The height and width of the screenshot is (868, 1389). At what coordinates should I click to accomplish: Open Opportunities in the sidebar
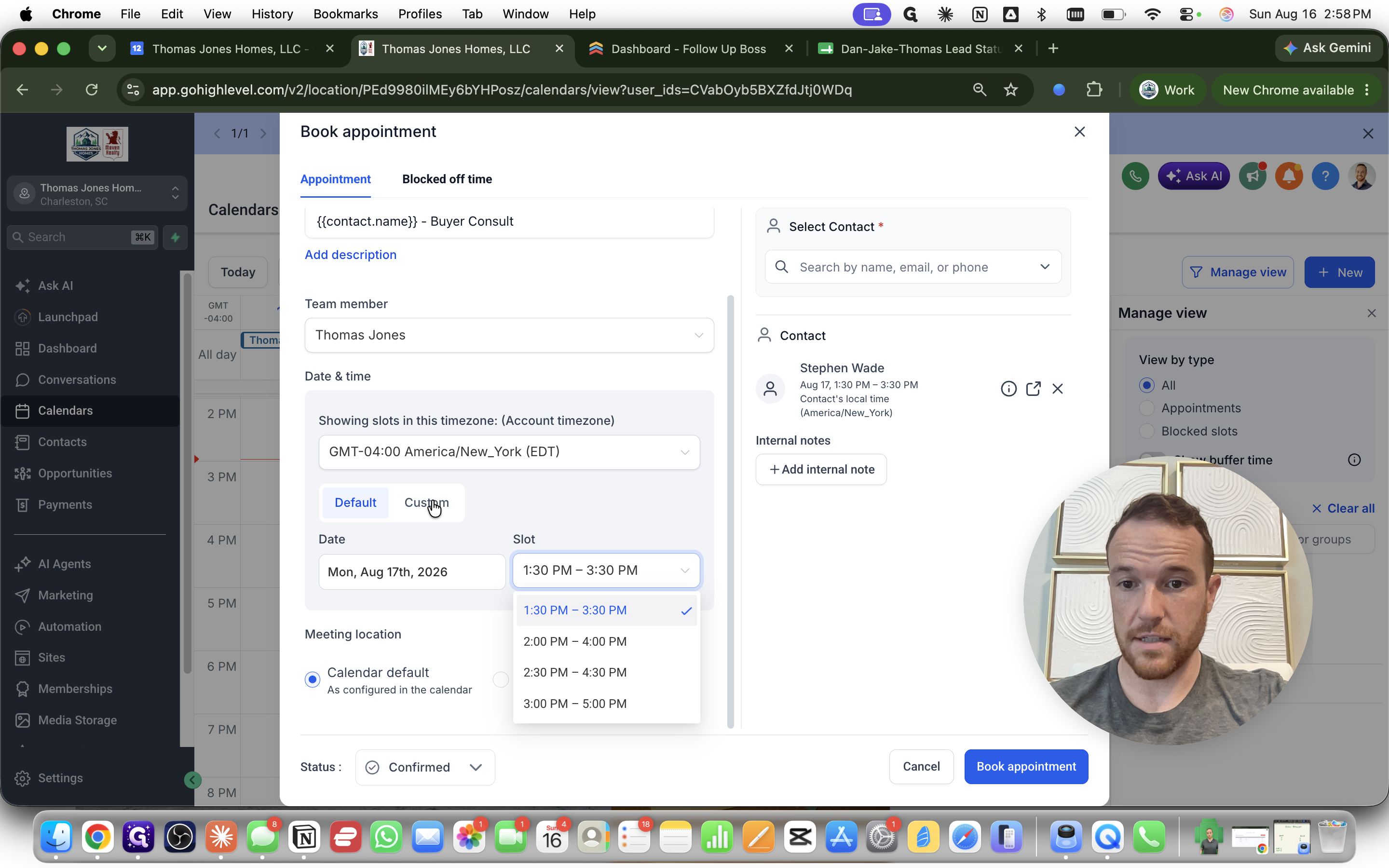75,473
